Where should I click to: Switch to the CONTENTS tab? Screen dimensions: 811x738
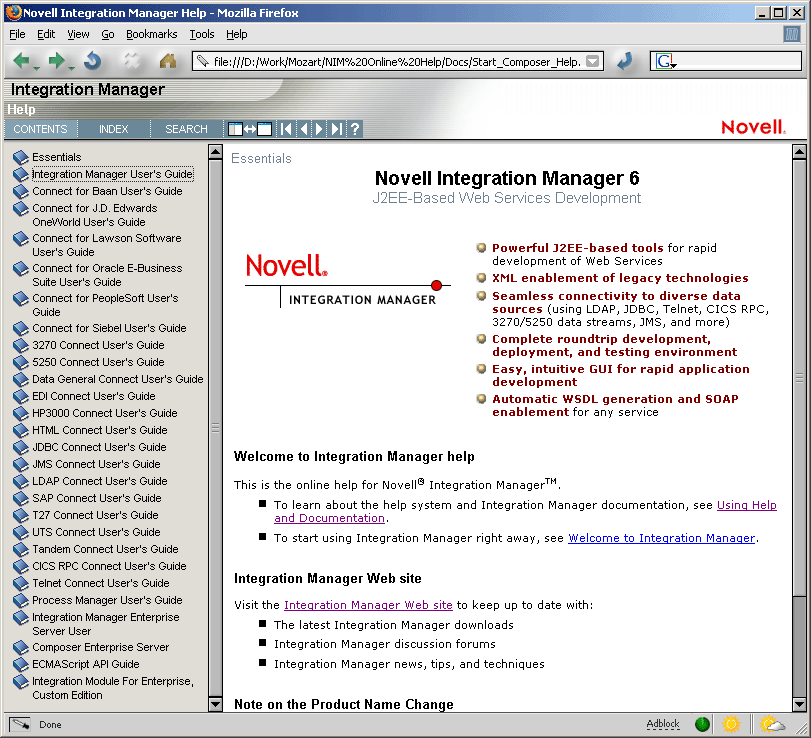point(40,129)
